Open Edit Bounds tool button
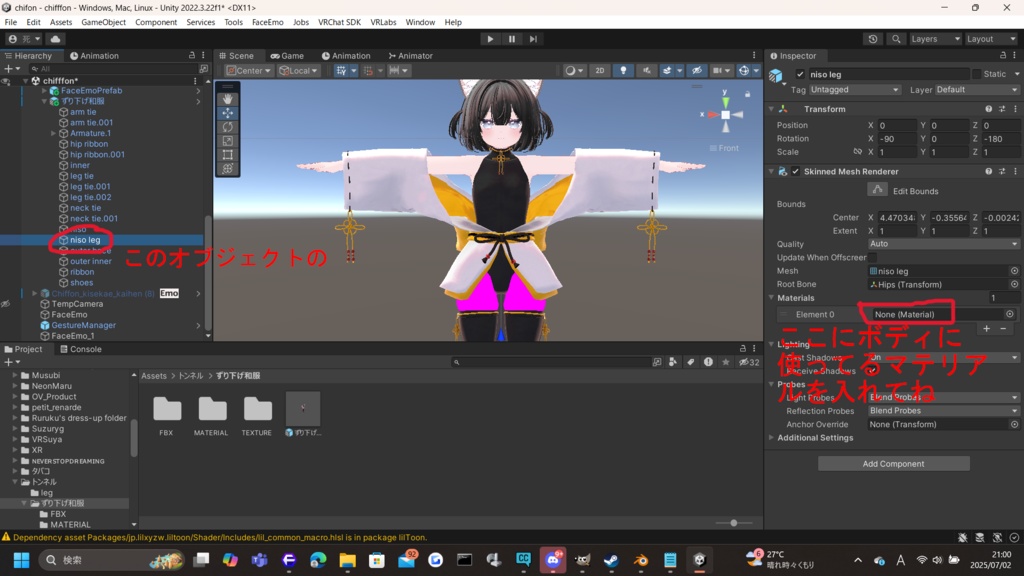The height and width of the screenshot is (576, 1024). click(x=877, y=189)
